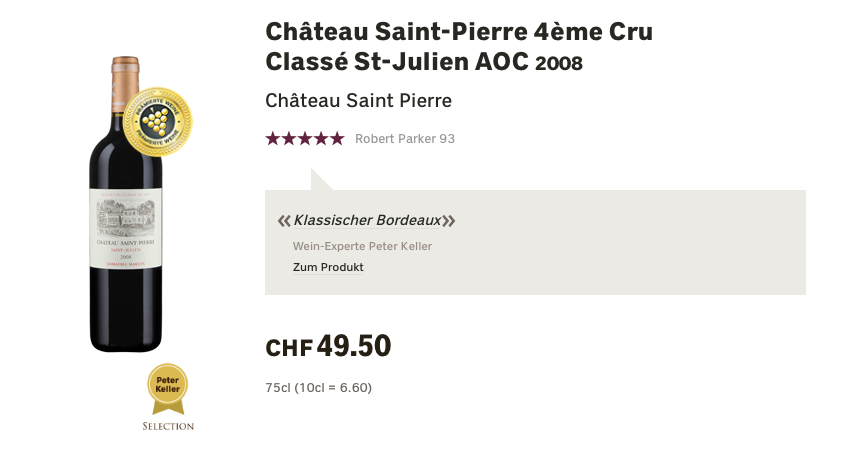Click the Robert Parker 93 rating text
858x459 pixels.
[405, 139]
